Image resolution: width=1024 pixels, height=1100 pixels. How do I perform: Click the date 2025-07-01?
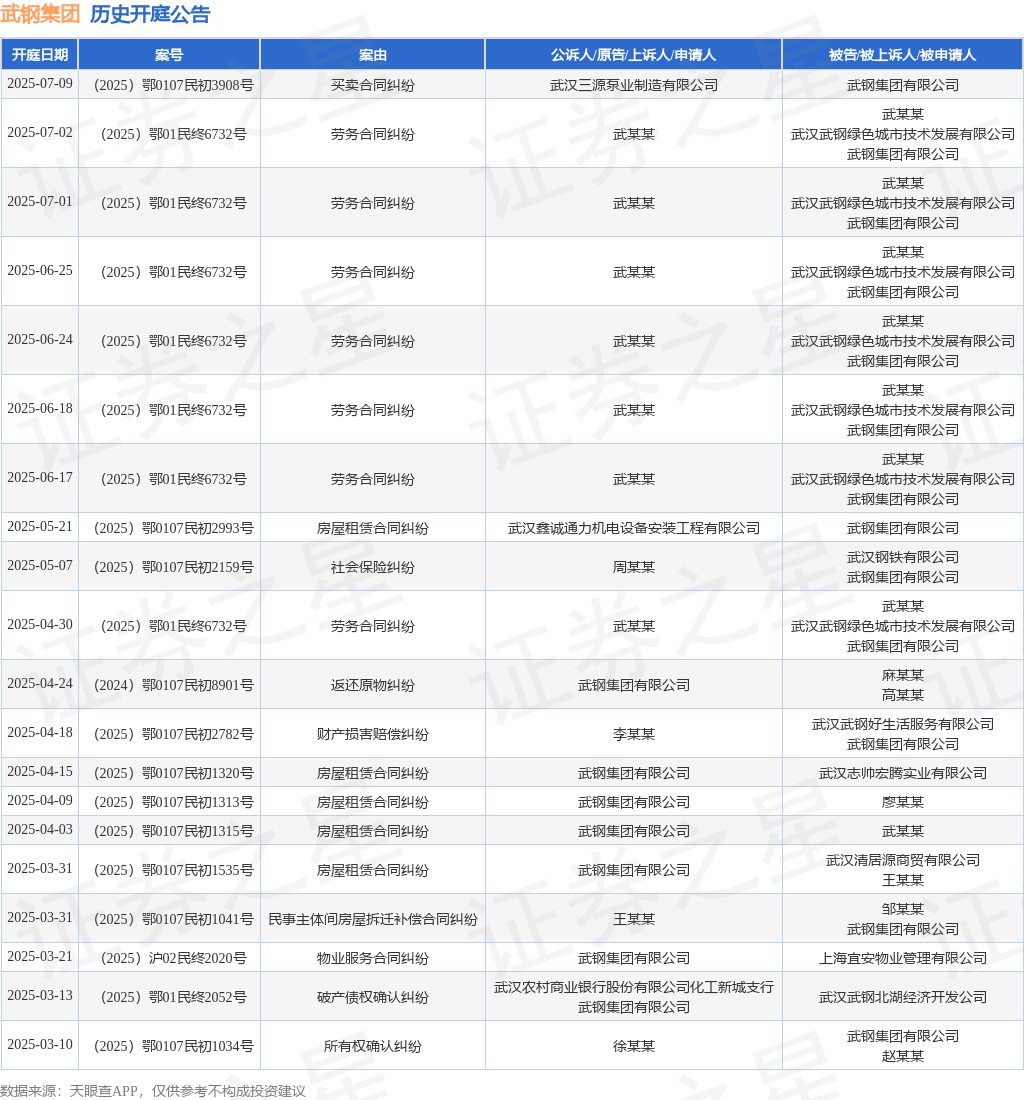40,201
